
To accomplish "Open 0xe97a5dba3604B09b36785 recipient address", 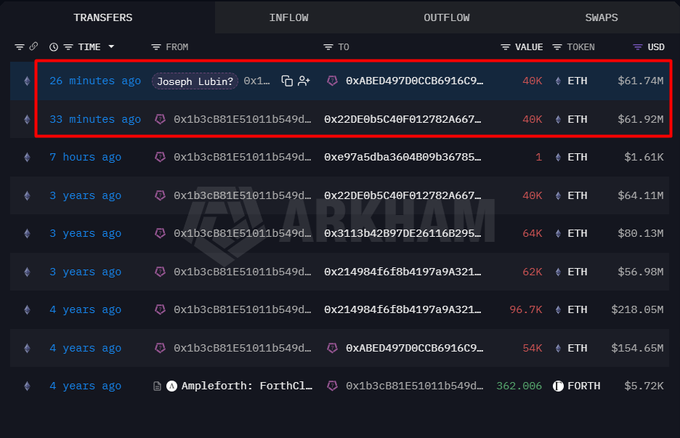I will [402, 157].
